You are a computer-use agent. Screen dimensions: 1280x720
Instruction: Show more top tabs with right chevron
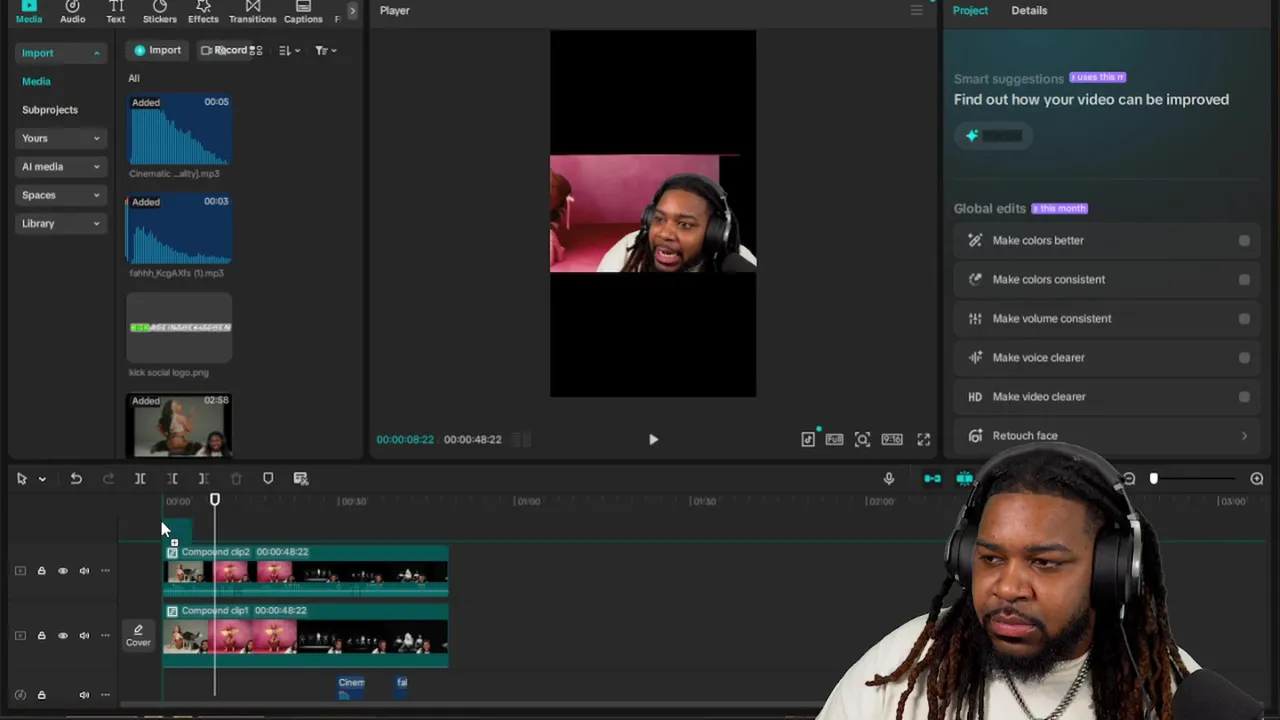(351, 11)
